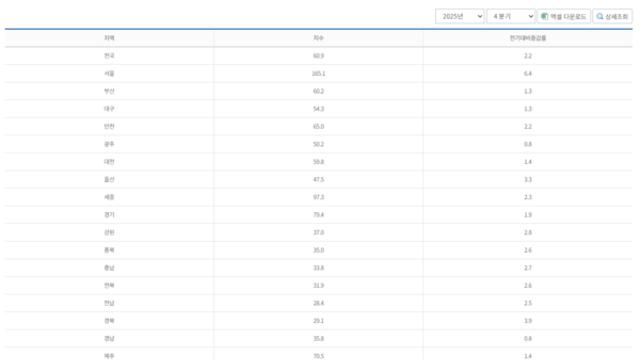Screen dimensions: 640x360
Task: Click the change rate 3.3 for 울산
Action: point(528,180)
